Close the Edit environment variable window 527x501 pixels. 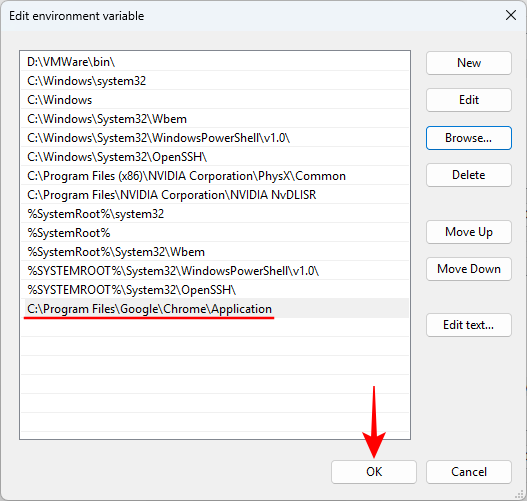point(511,15)
